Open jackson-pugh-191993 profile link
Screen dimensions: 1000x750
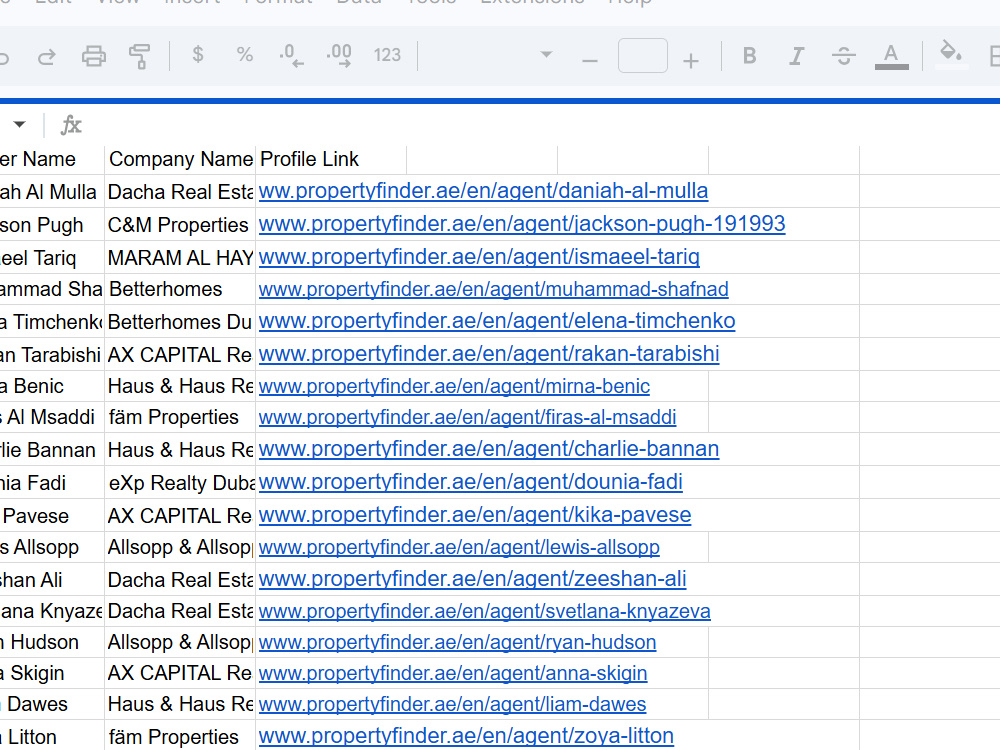(x=522, y=224)
